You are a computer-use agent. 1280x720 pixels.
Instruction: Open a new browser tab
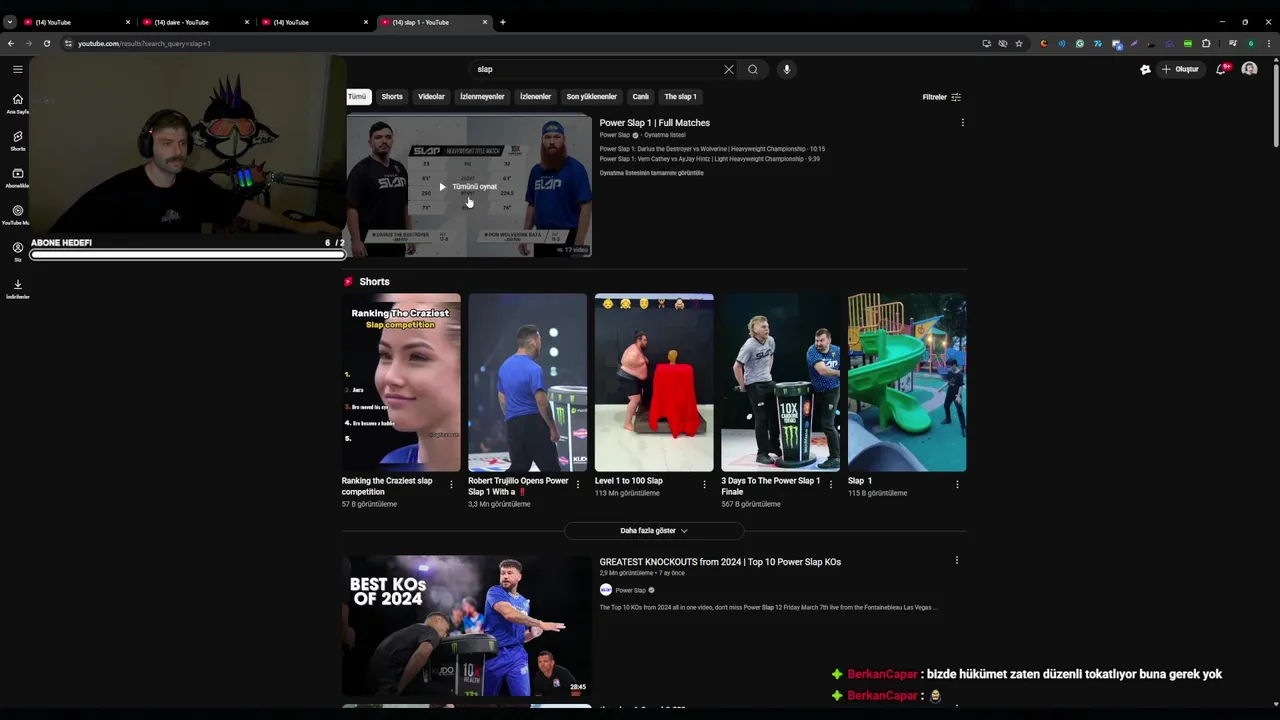point(502,22)
